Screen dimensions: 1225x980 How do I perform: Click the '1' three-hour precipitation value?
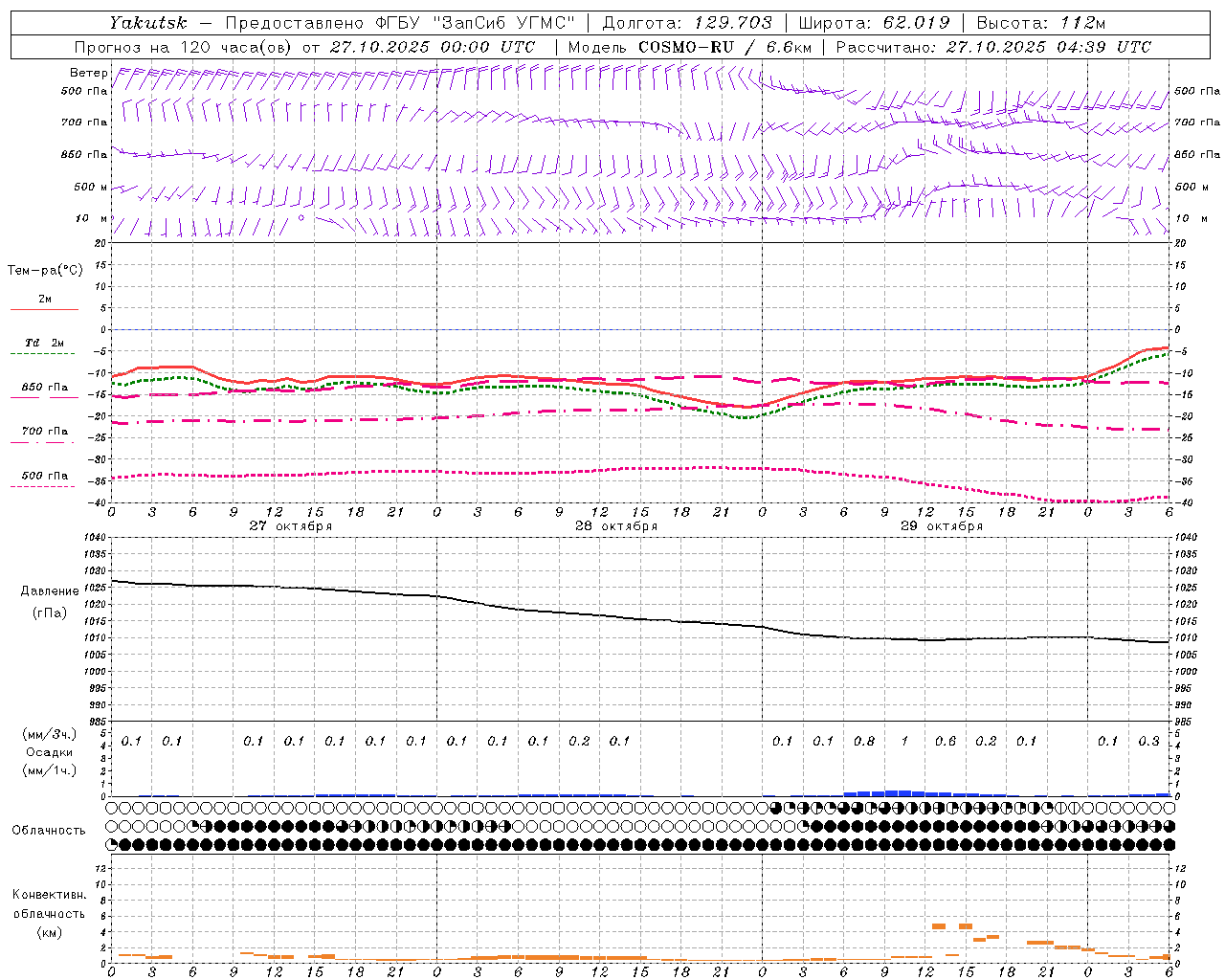click(x=904, y=741)
